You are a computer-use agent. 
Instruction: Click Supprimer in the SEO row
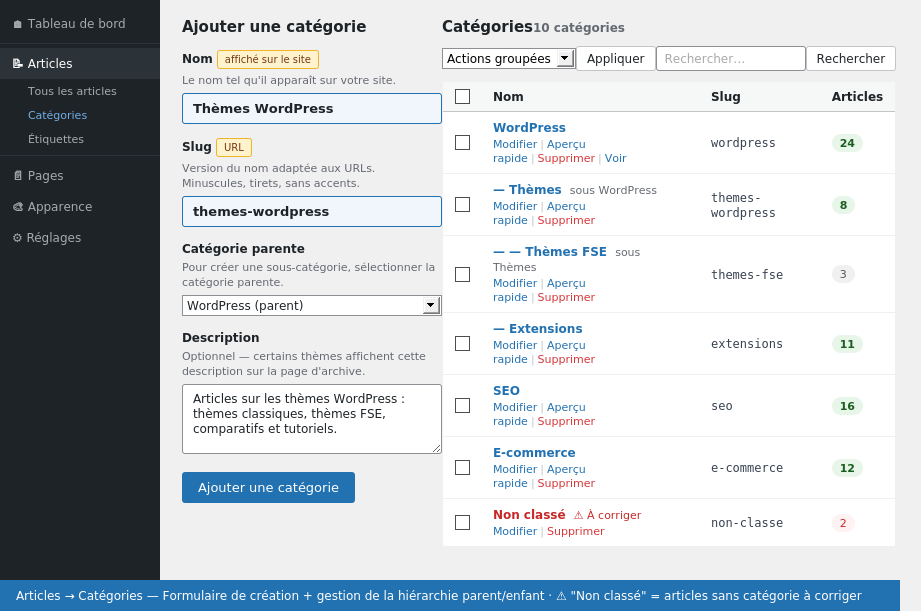pyautogui.click(x=566, y=421)
